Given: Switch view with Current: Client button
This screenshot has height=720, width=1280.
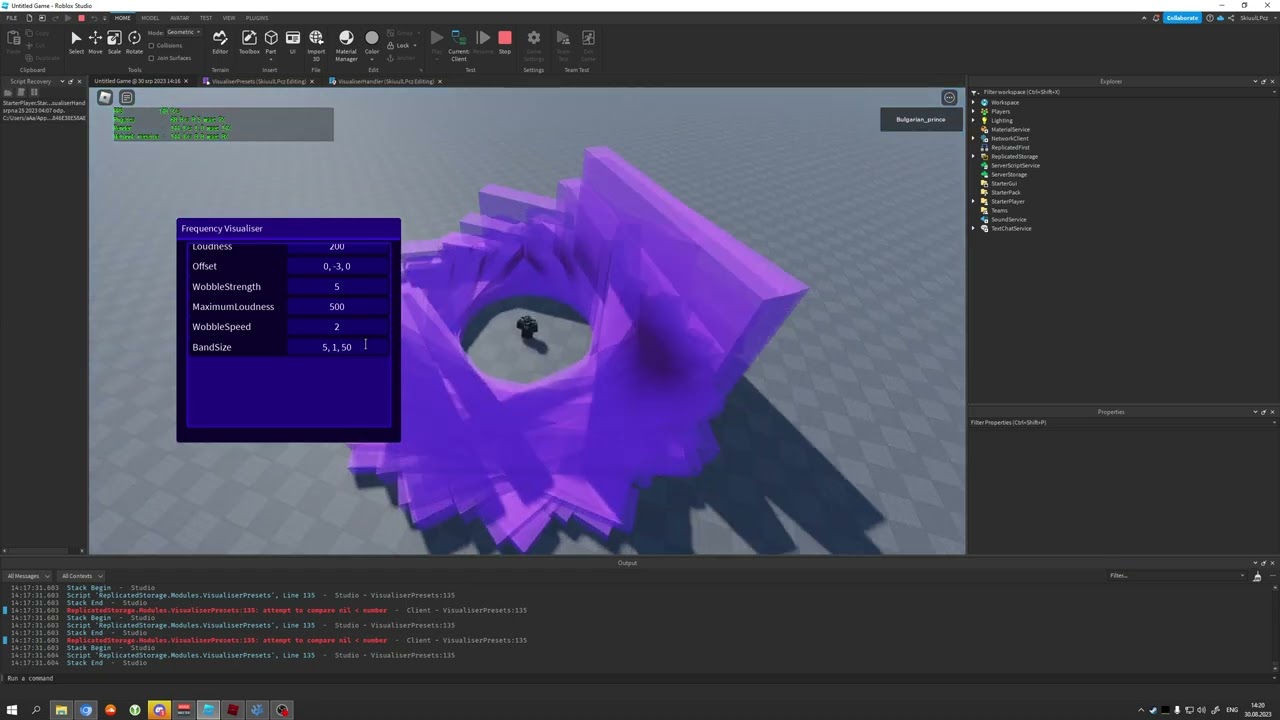Looking at the screenshot, I should tap(458, 44).
